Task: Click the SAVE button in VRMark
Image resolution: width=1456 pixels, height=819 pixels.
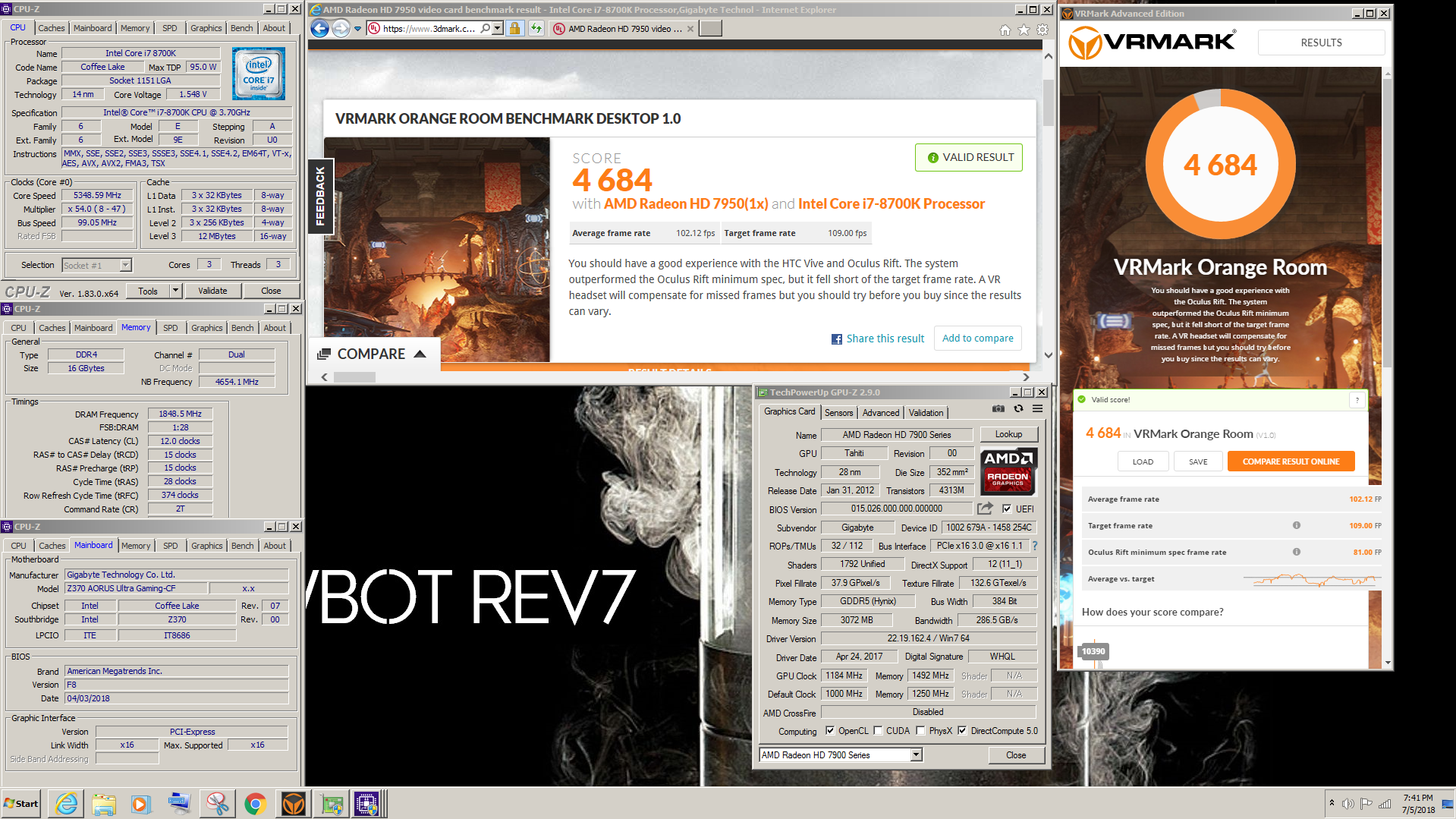Action: click(1198, 461)
